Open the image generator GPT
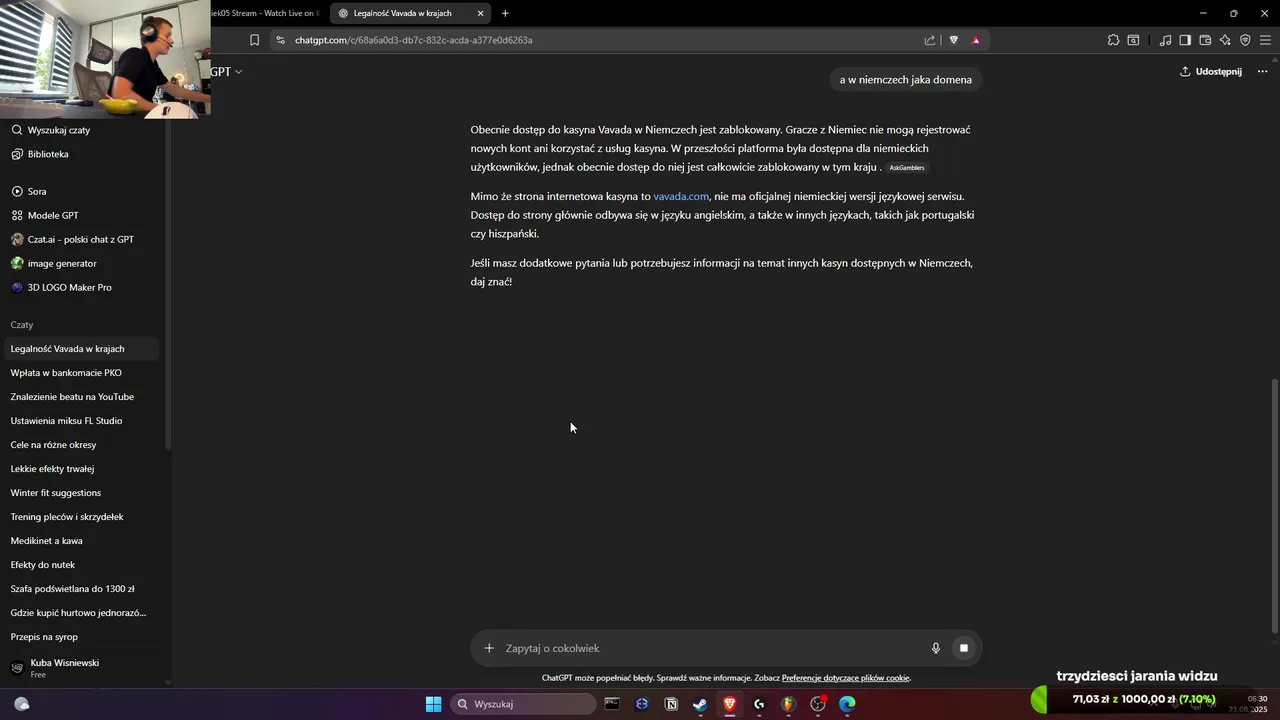 click(x=62, y=263)
